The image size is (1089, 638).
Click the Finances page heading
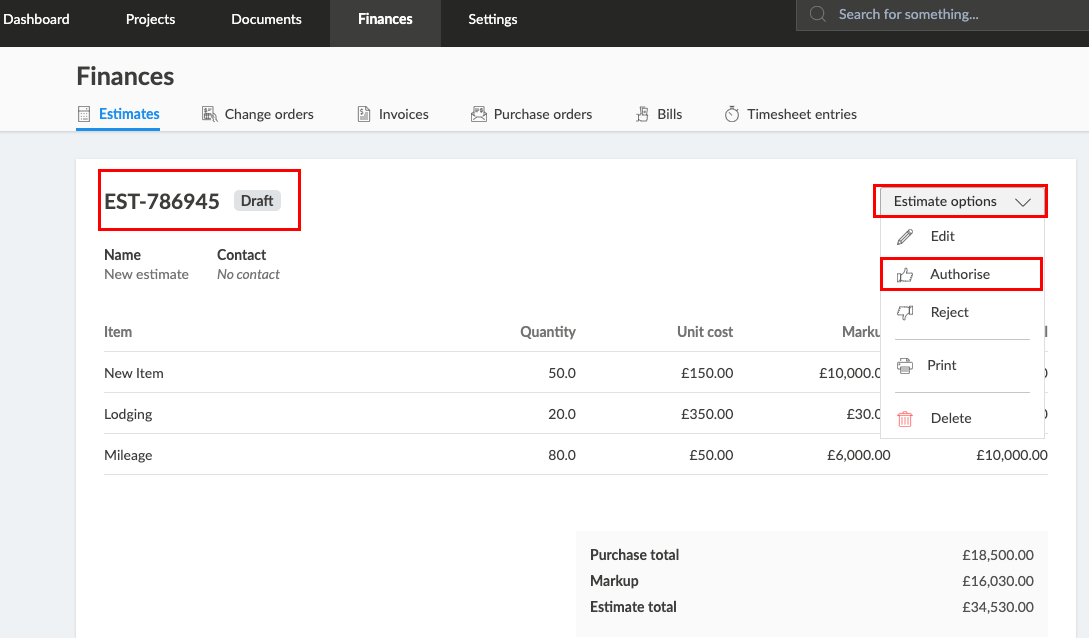125,76
